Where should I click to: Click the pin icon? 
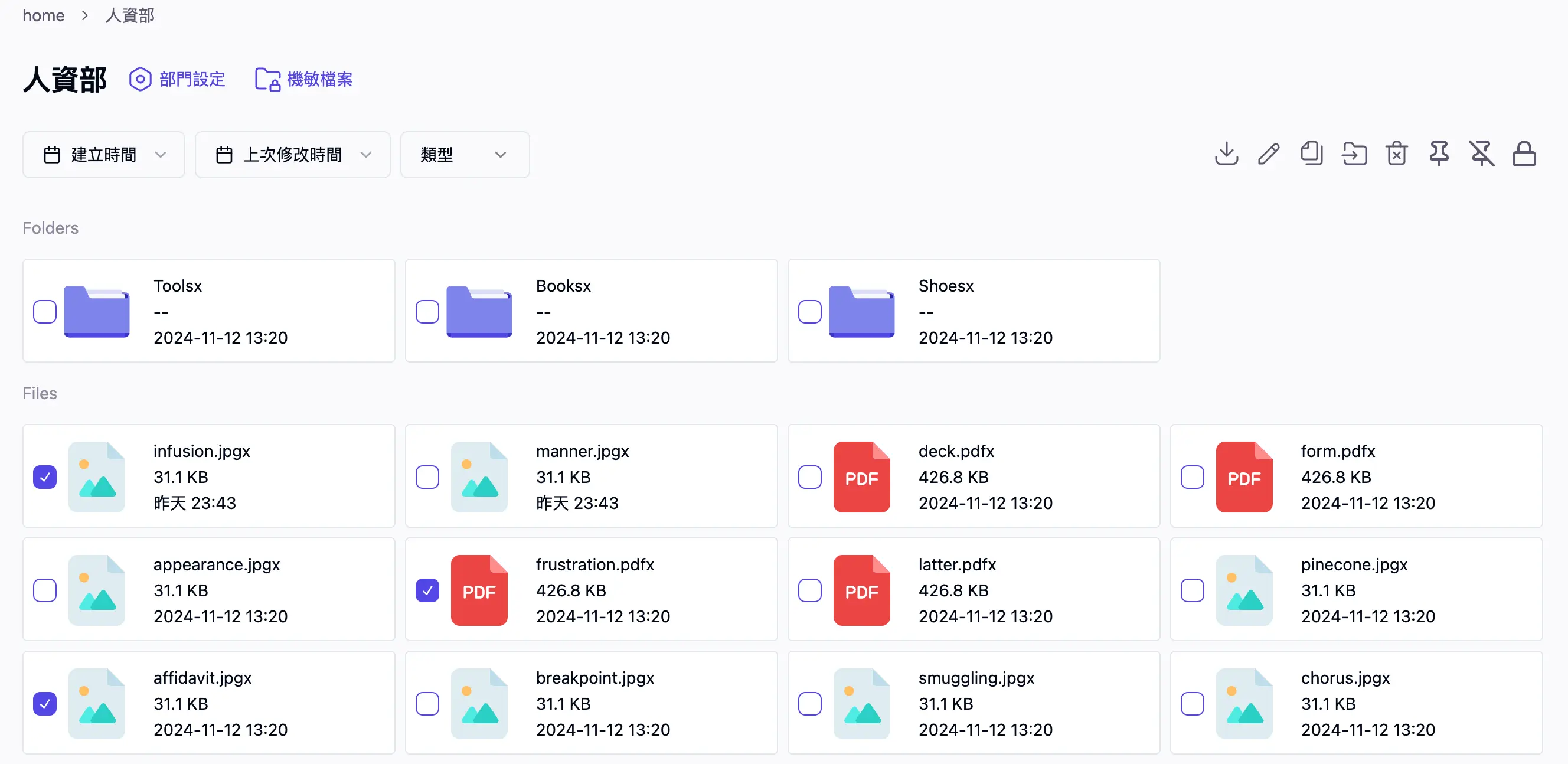[1439, 154]
